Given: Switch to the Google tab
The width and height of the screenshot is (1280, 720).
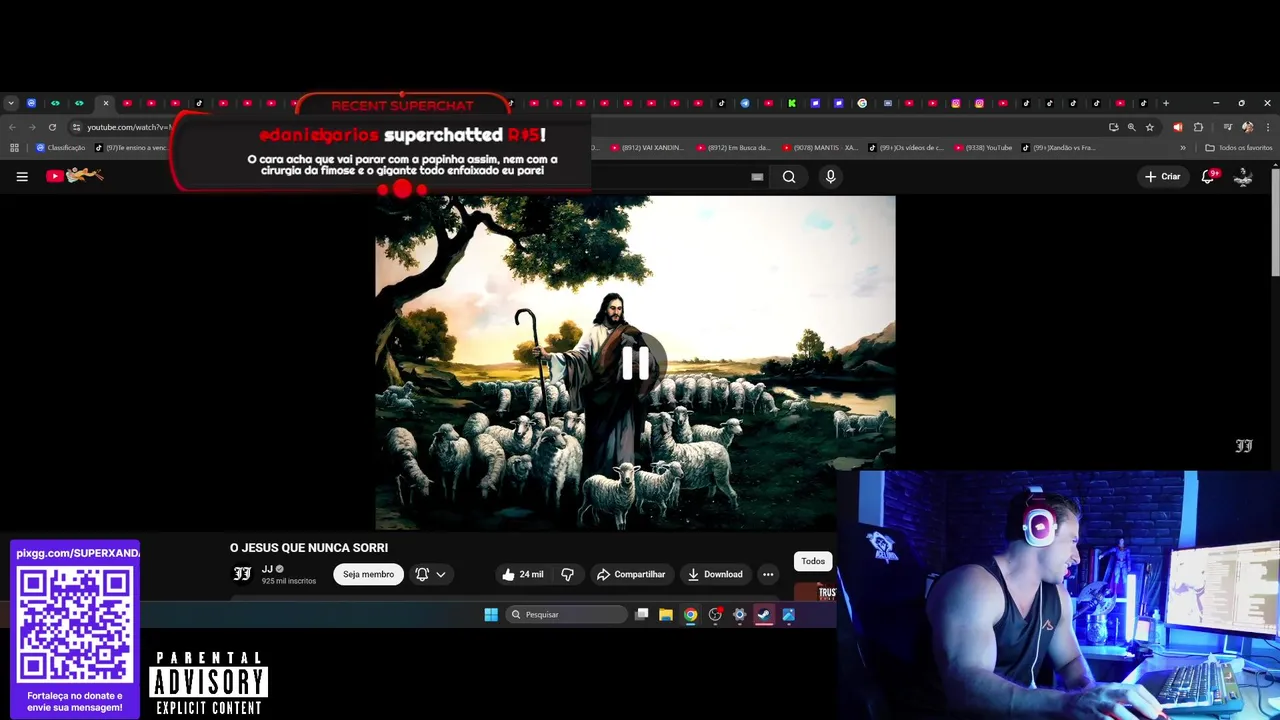Looking at the screenshot, I should (x=862, y=103).
